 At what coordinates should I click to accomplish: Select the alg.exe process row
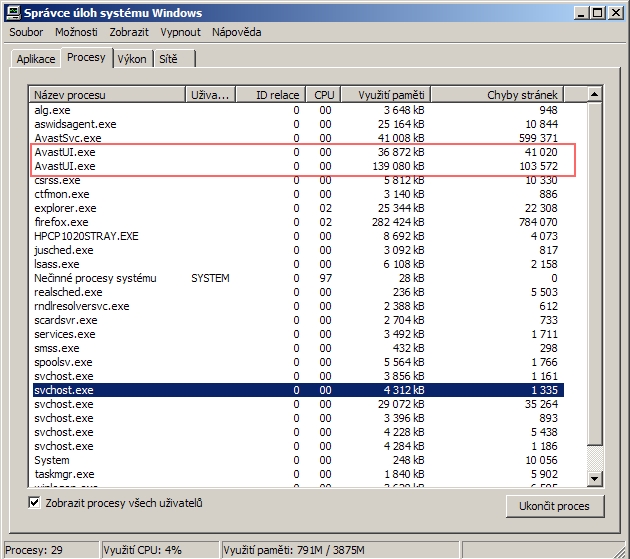[298, 110]
